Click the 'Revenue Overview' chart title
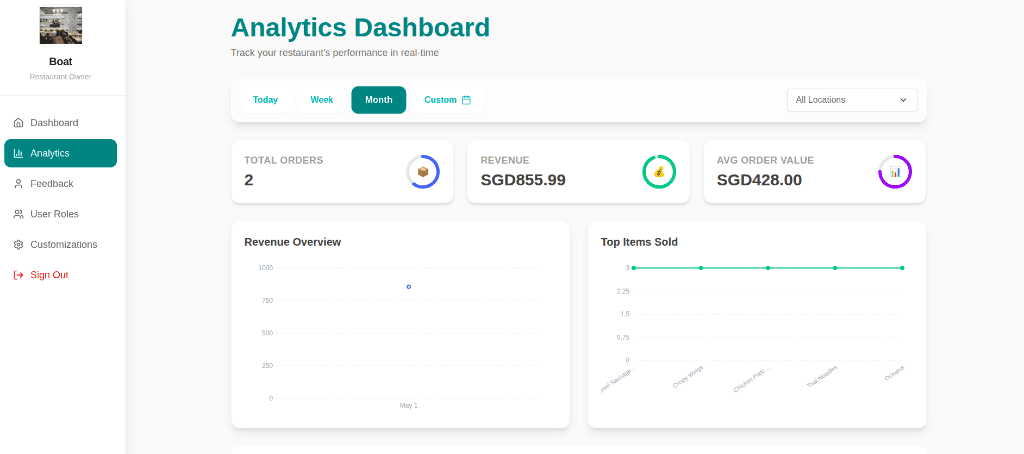 (x=293, y=242)
